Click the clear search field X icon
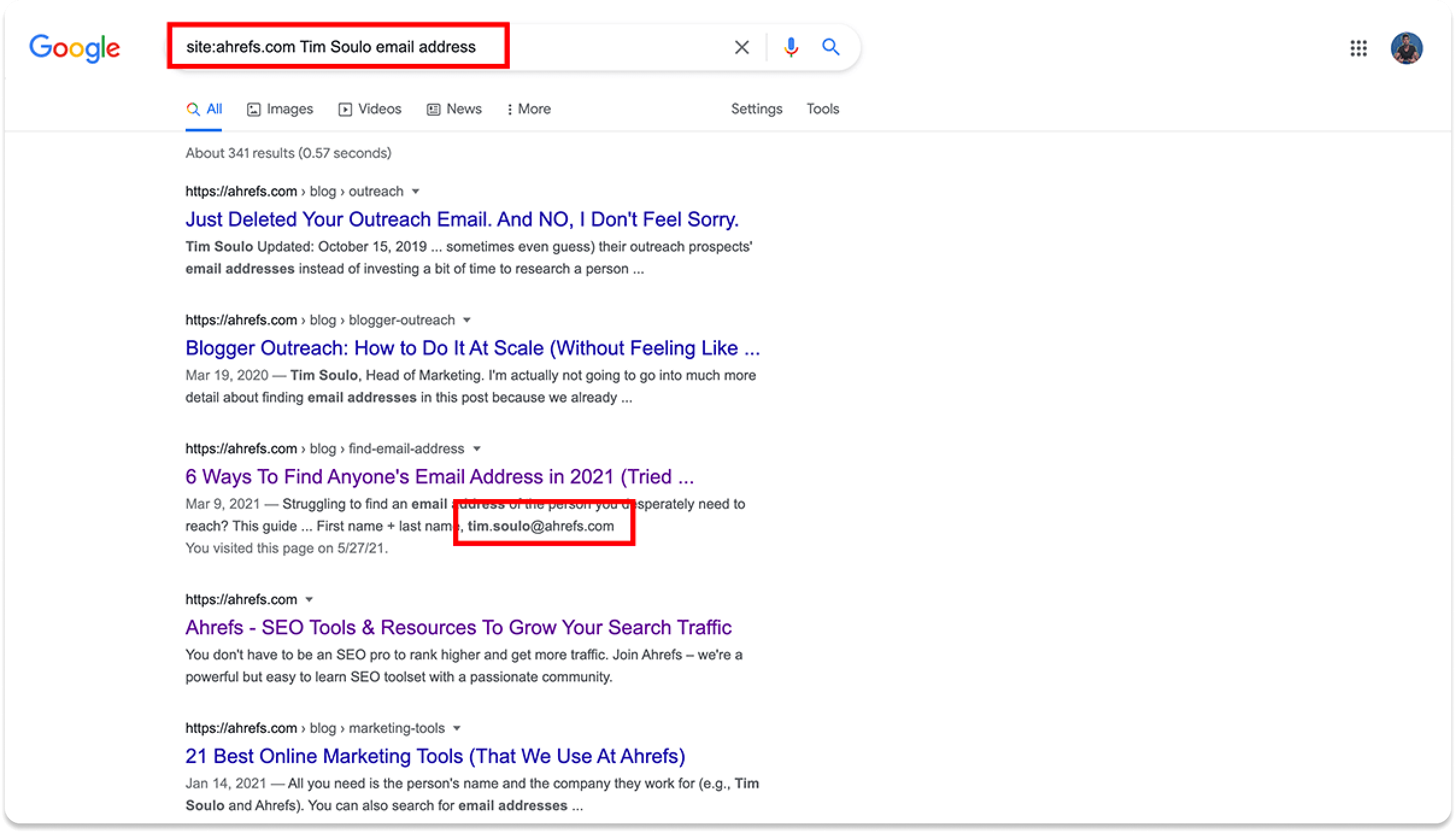Viewport: 1456px width, 833px height. (740, 47)
